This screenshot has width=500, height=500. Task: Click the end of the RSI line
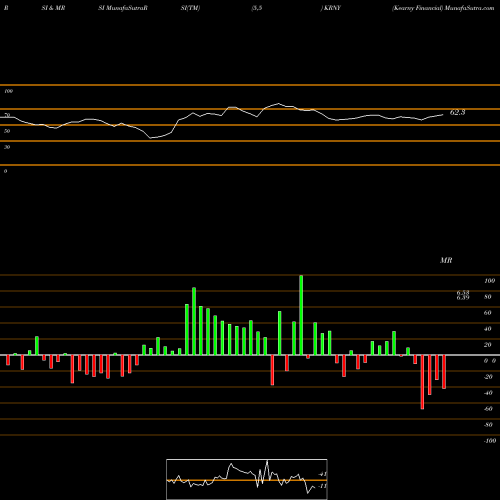pyautogui.click(x=443, y=115)
